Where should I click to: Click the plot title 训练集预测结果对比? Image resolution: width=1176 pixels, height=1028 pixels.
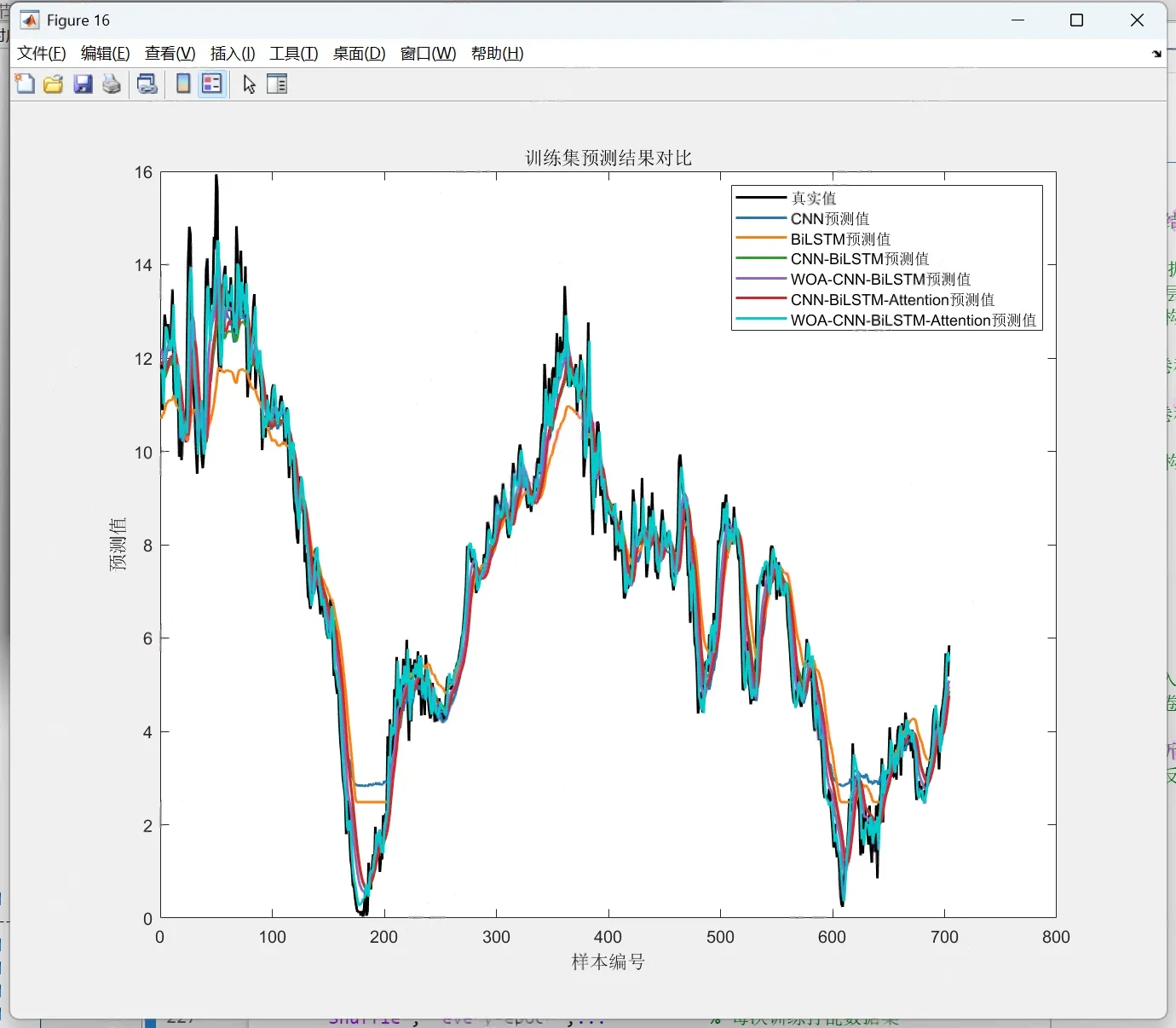point(608,158)
